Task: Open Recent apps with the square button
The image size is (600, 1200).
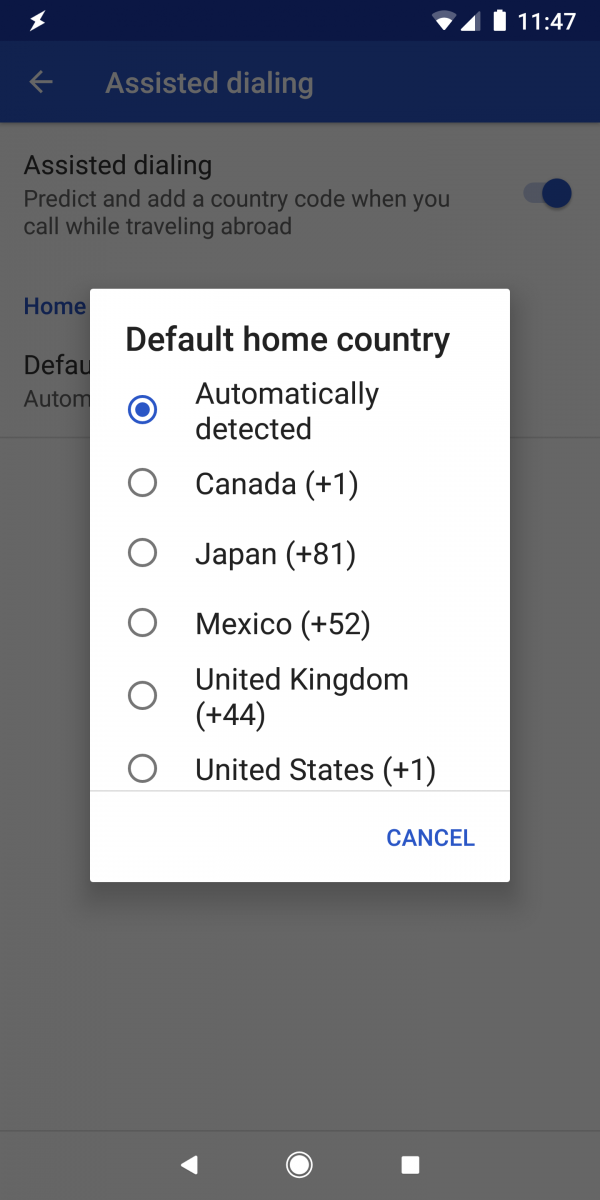Action: [x=409, y=1164]
